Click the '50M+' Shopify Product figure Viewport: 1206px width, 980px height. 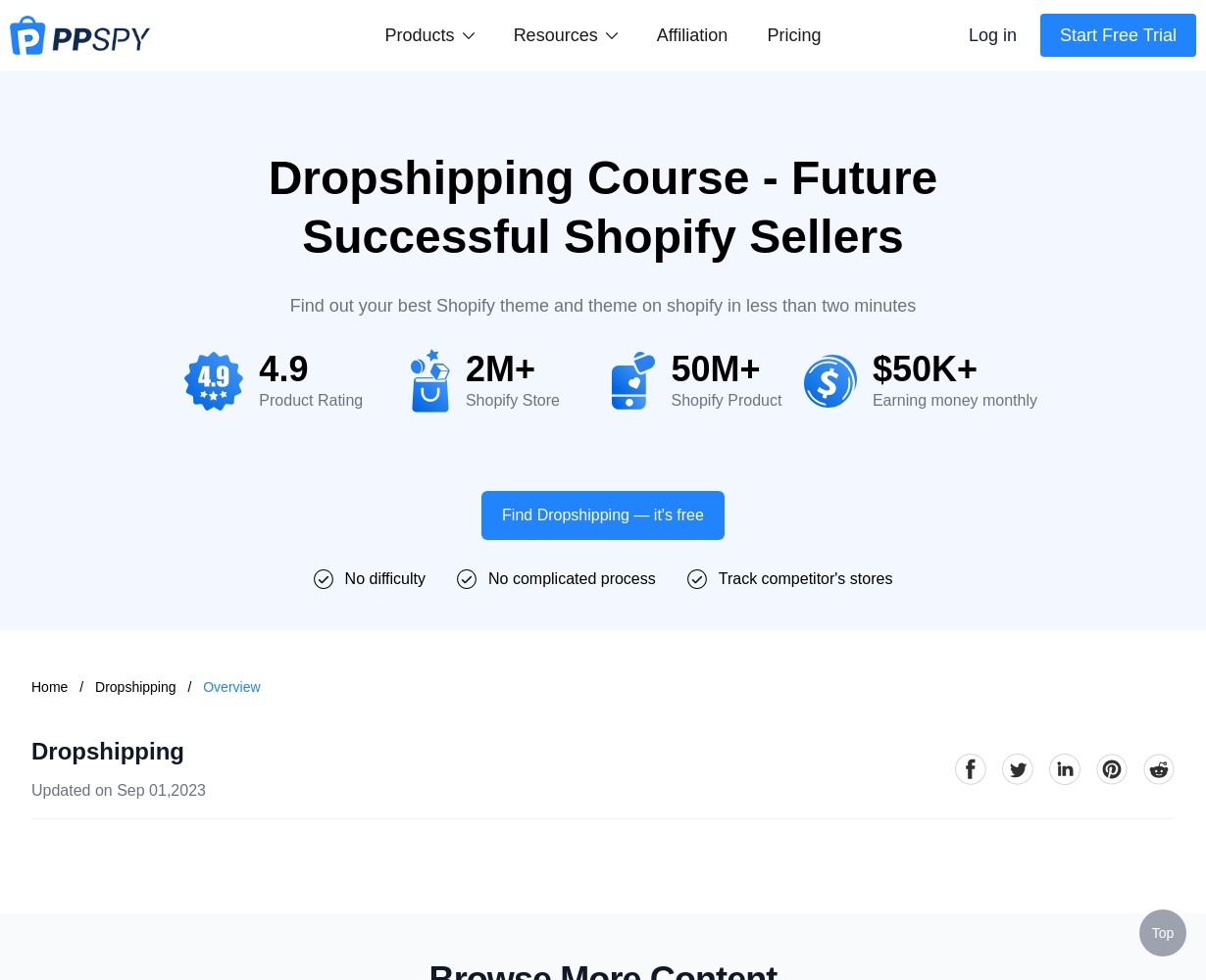(x=716, y=369)
